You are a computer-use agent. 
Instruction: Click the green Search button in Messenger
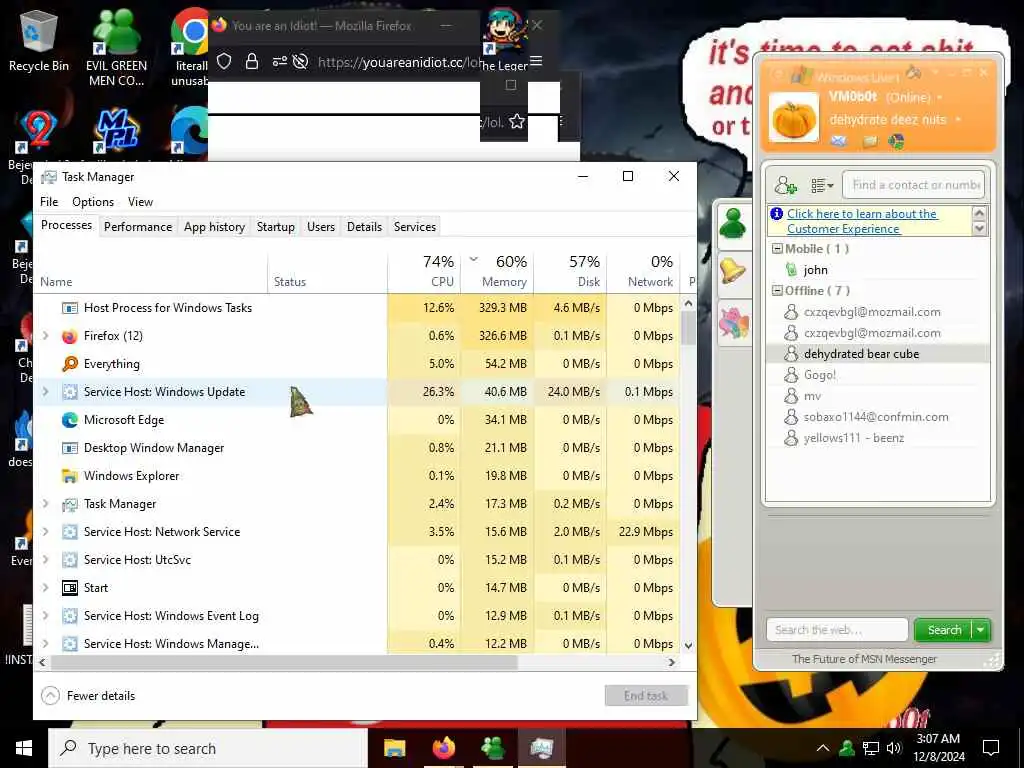tap(944, 630)
